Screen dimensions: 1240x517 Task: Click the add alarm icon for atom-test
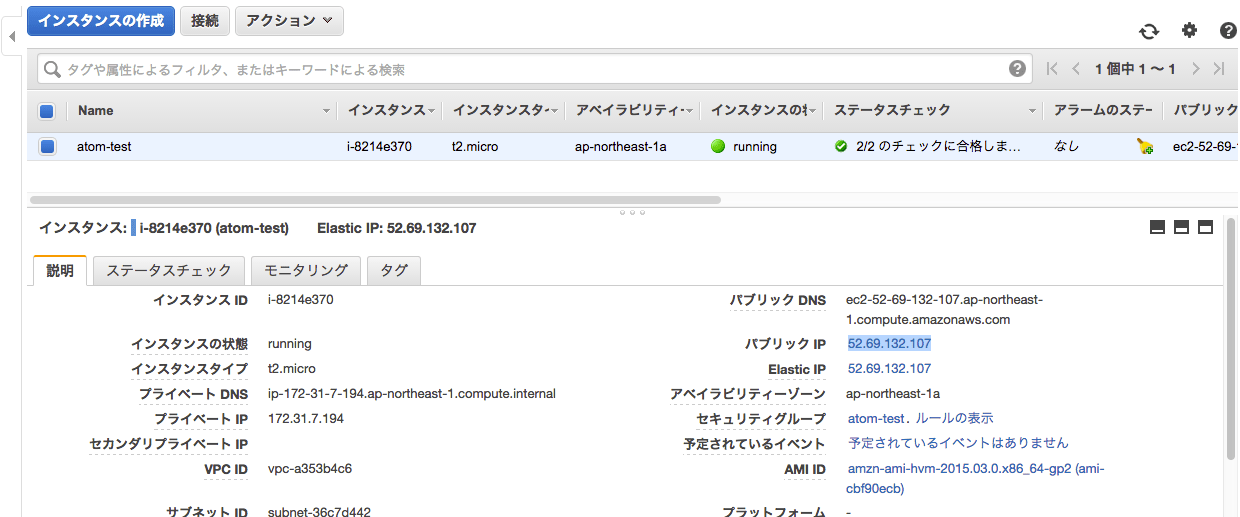1145,146
